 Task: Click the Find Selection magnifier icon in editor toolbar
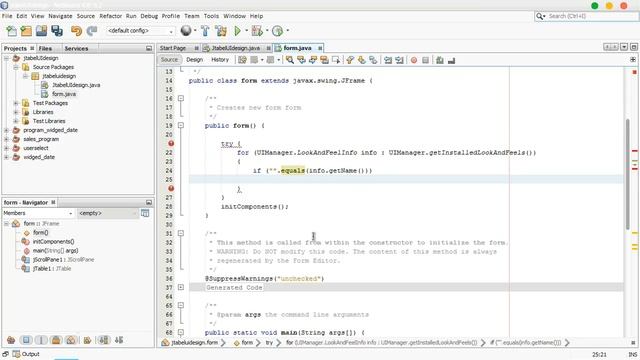tap(290, 60)
